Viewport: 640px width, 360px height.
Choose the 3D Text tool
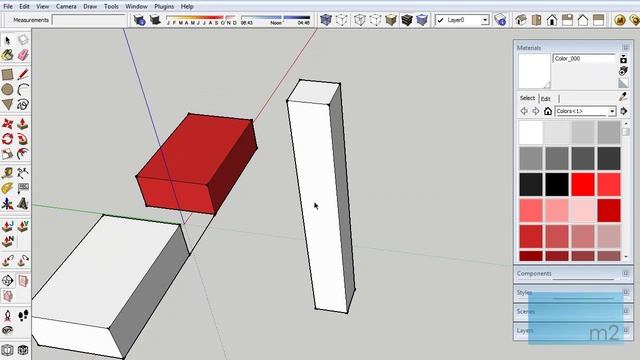point(23,203)
